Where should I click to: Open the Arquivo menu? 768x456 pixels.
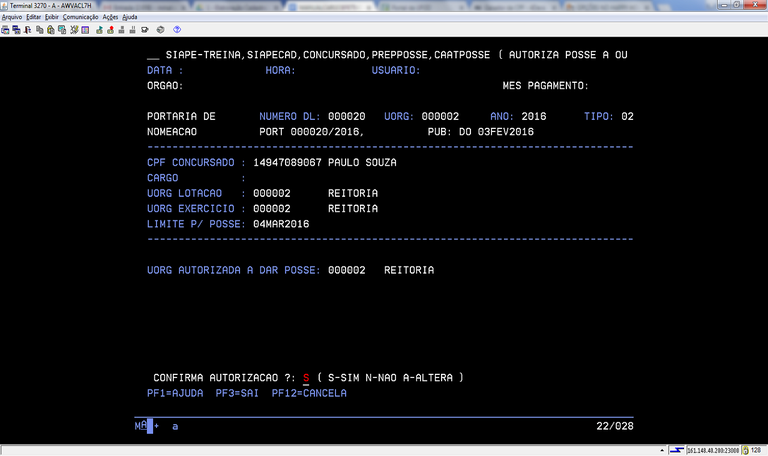12,17
